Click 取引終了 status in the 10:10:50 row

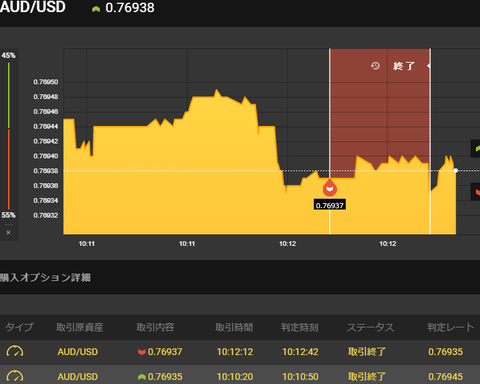coord(367,377)
